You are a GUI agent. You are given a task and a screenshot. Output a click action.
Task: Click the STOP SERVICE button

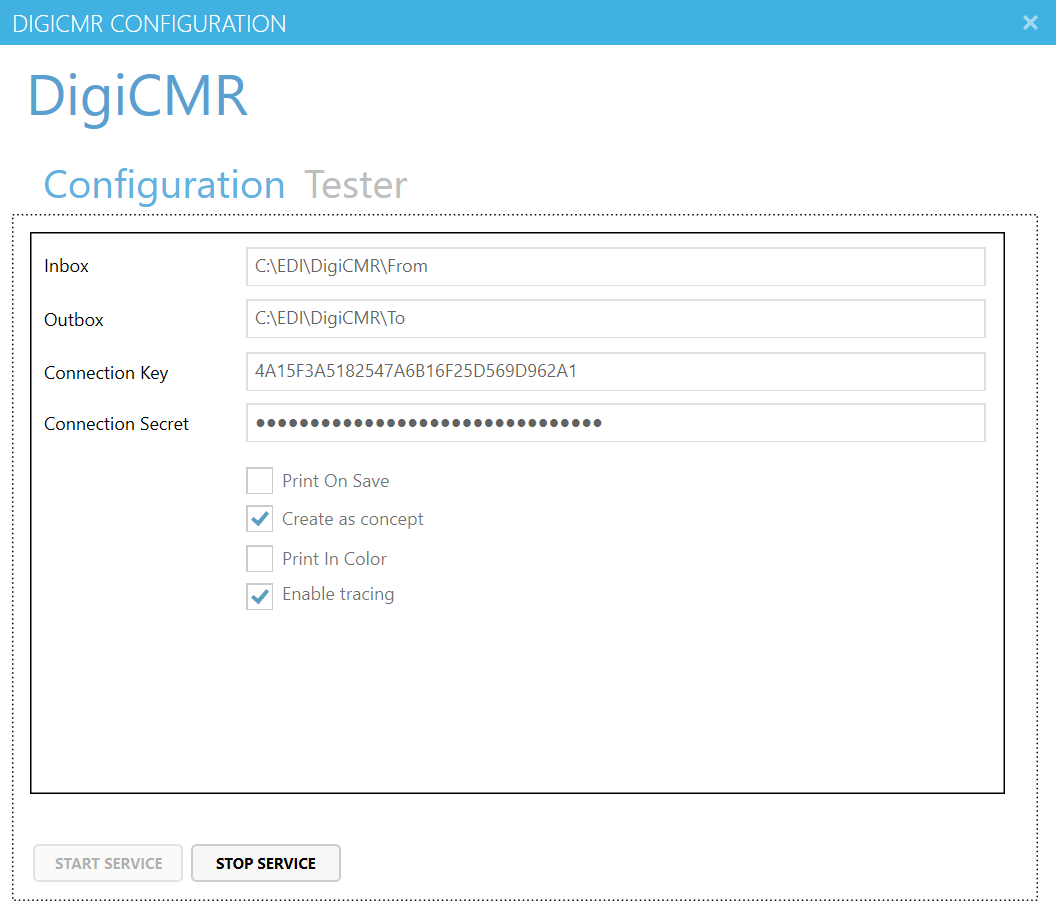click(x=265, y=863)
